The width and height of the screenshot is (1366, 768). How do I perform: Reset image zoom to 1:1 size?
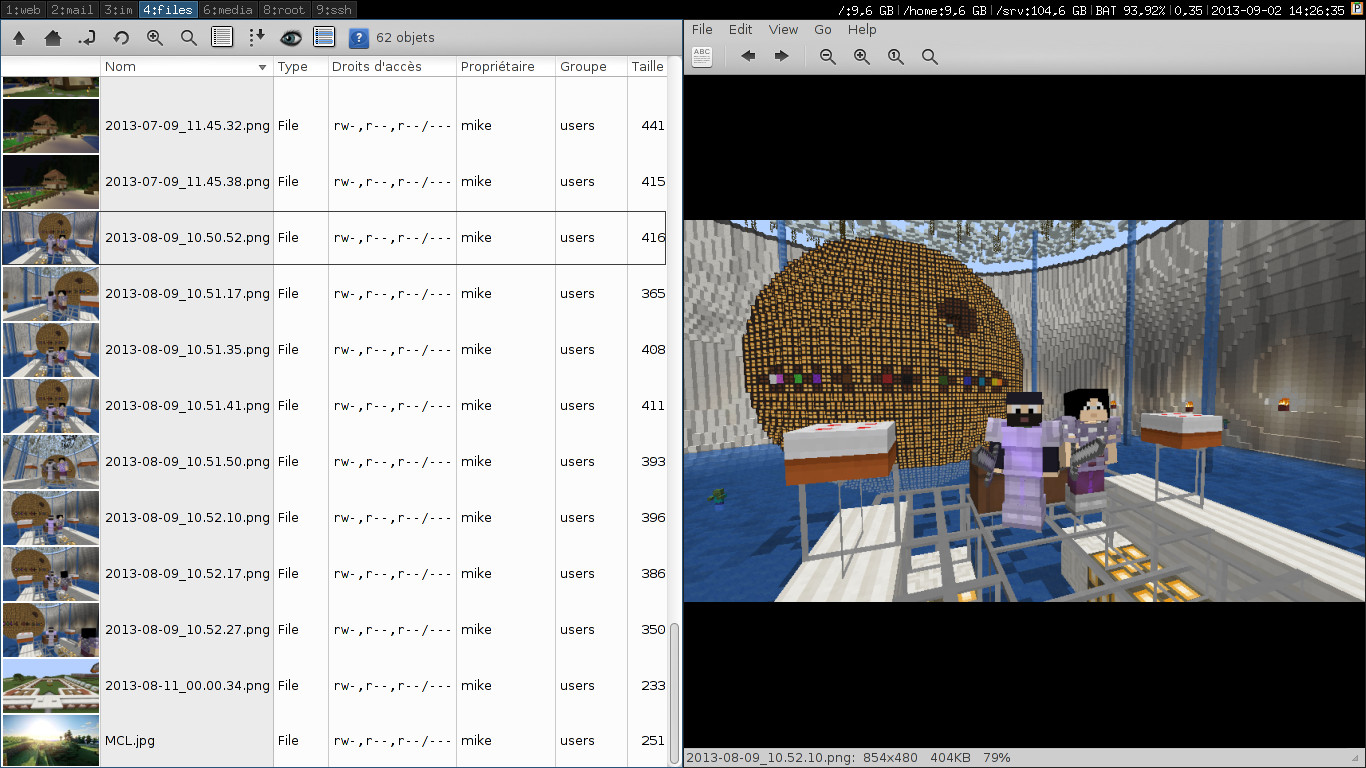[896, 57]
